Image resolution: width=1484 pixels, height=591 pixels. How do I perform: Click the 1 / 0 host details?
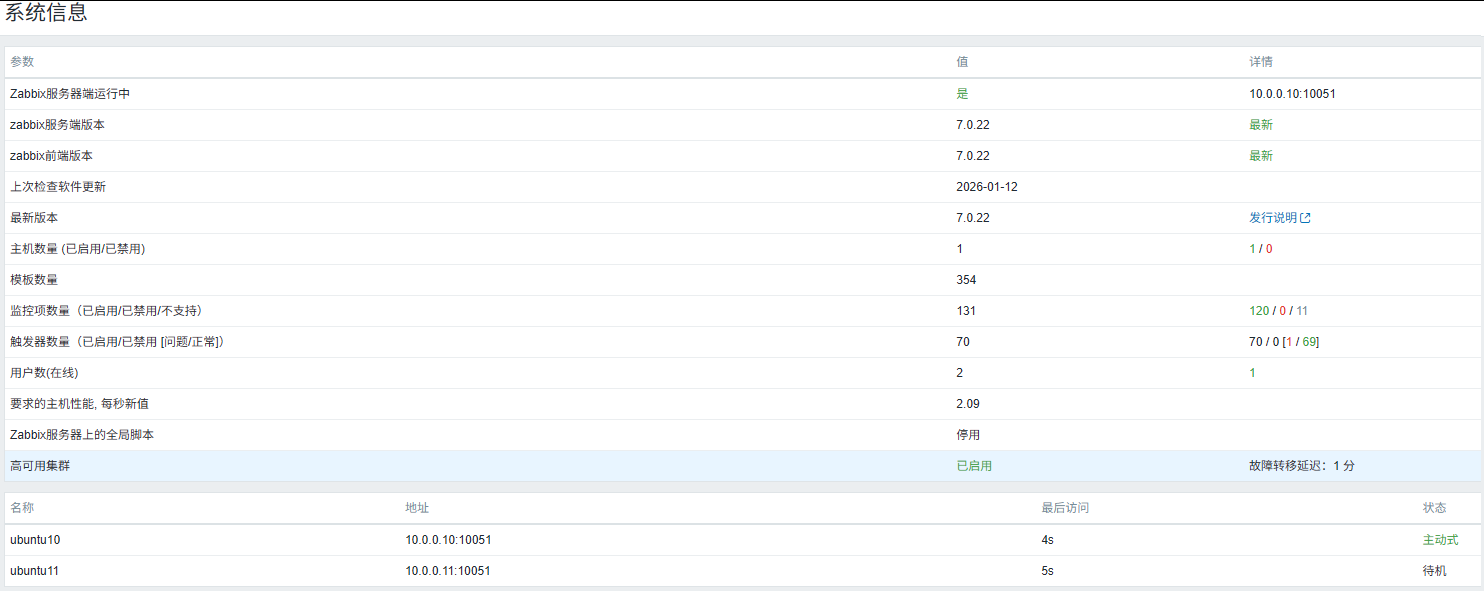pos(1260,249)
